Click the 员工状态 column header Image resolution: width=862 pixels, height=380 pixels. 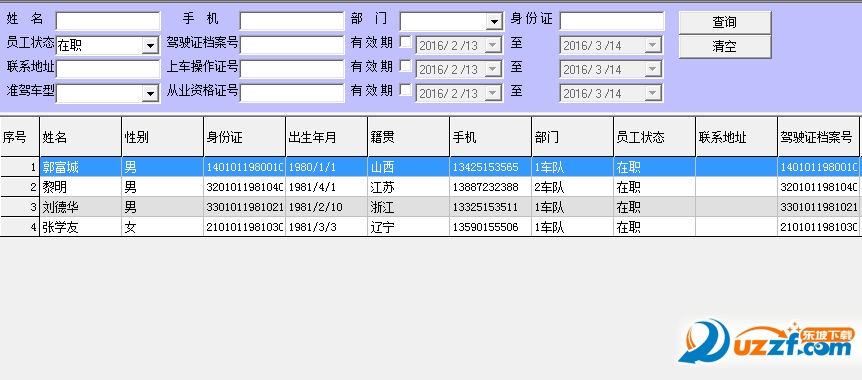(x=654, y=137)
